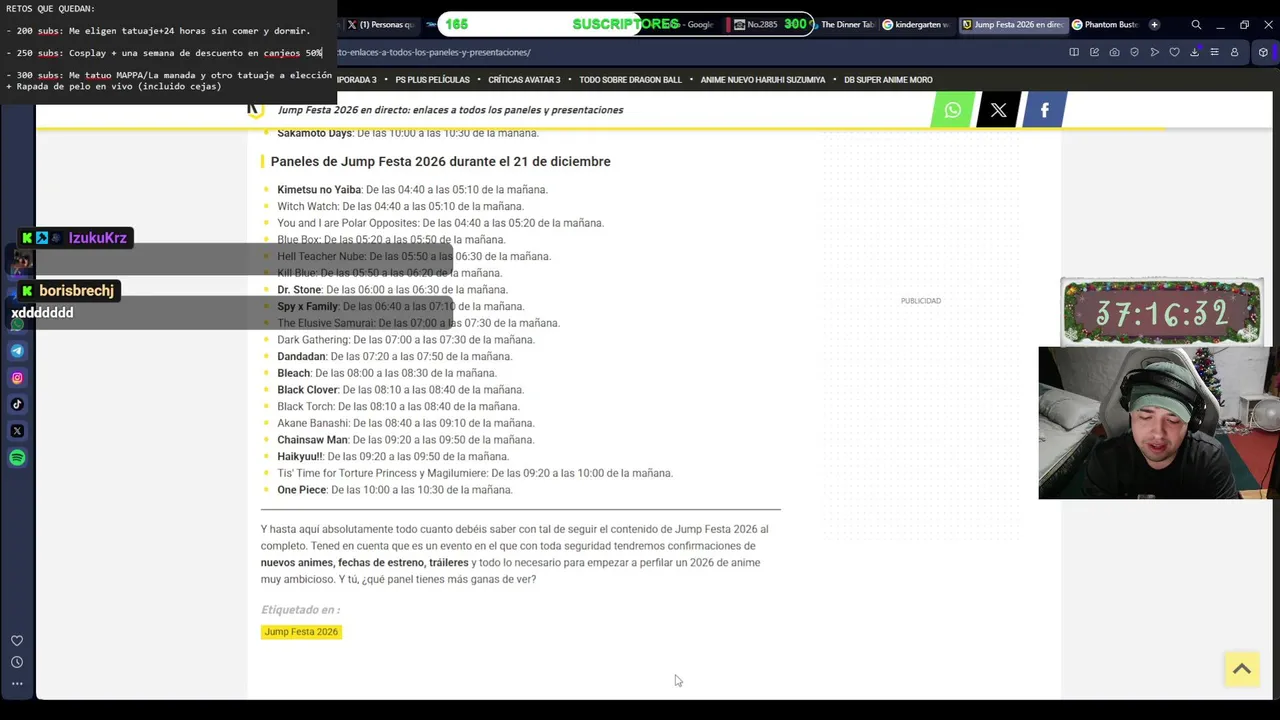Viewport: 1280px width, 720px height.
Task: Open TODO SOBRE DRAGON BALL link
Action: point(630,80)
